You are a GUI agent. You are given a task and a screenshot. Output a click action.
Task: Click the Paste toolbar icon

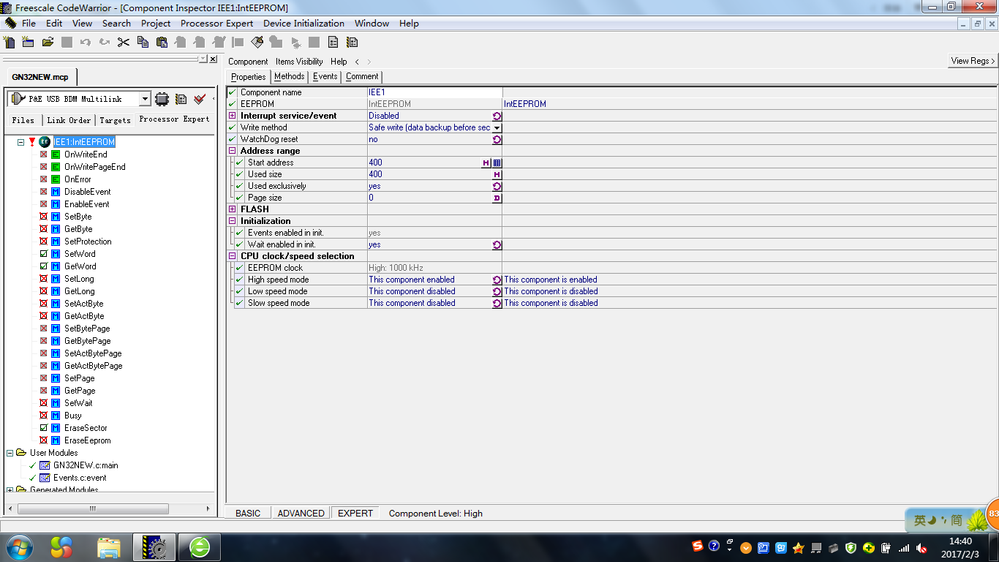(162, 43)
